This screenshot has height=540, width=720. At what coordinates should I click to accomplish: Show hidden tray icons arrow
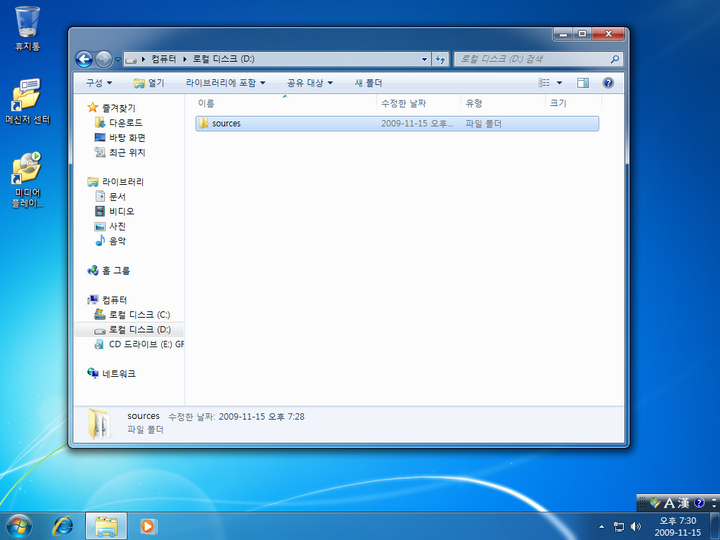coord(602,527)
